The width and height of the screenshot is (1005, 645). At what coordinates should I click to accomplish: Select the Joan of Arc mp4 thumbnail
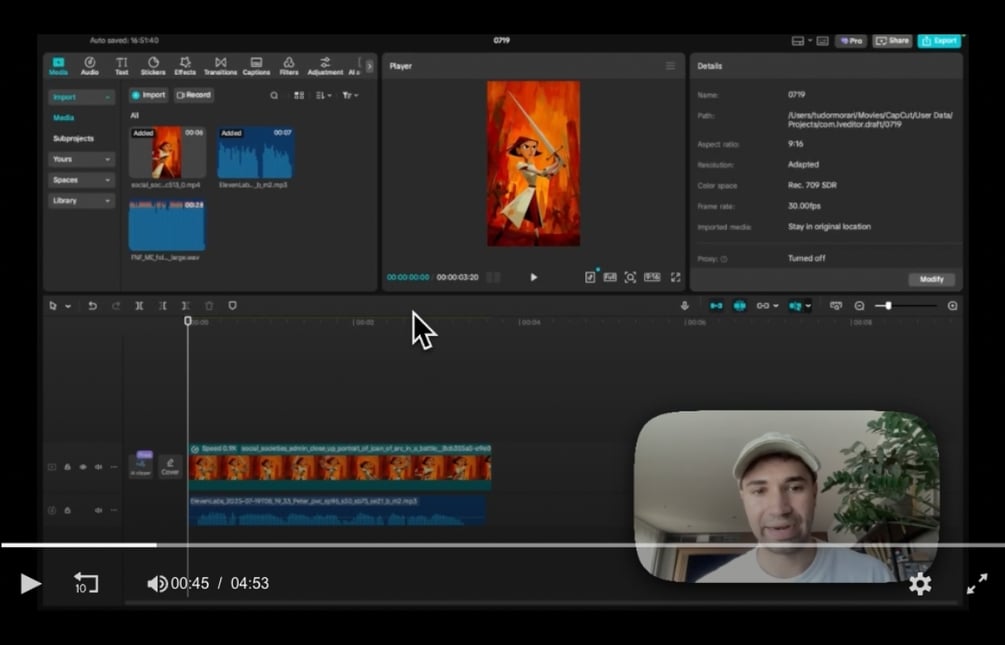167,153
